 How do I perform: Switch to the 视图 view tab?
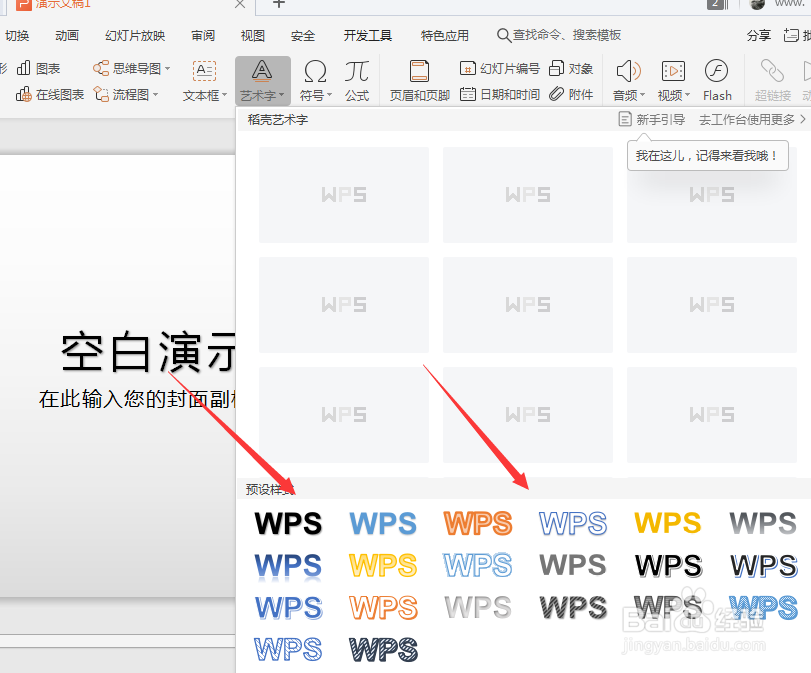(252, 36)
